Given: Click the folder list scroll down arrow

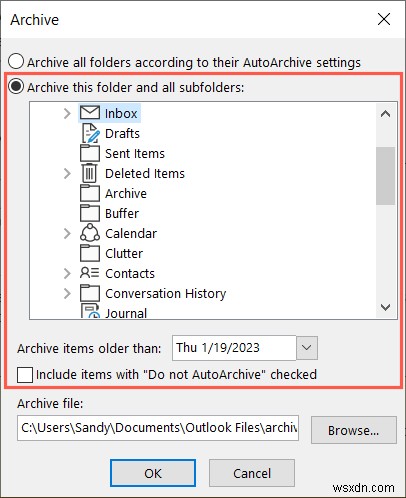Looking at the screenshot, I should (385, 307).
